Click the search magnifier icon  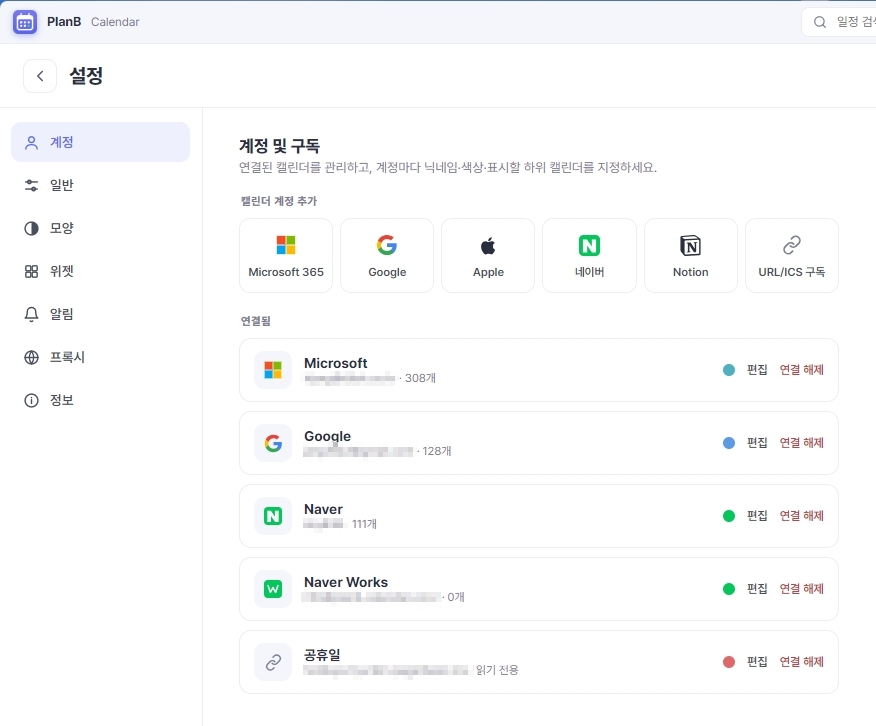(x=820, y=22)
